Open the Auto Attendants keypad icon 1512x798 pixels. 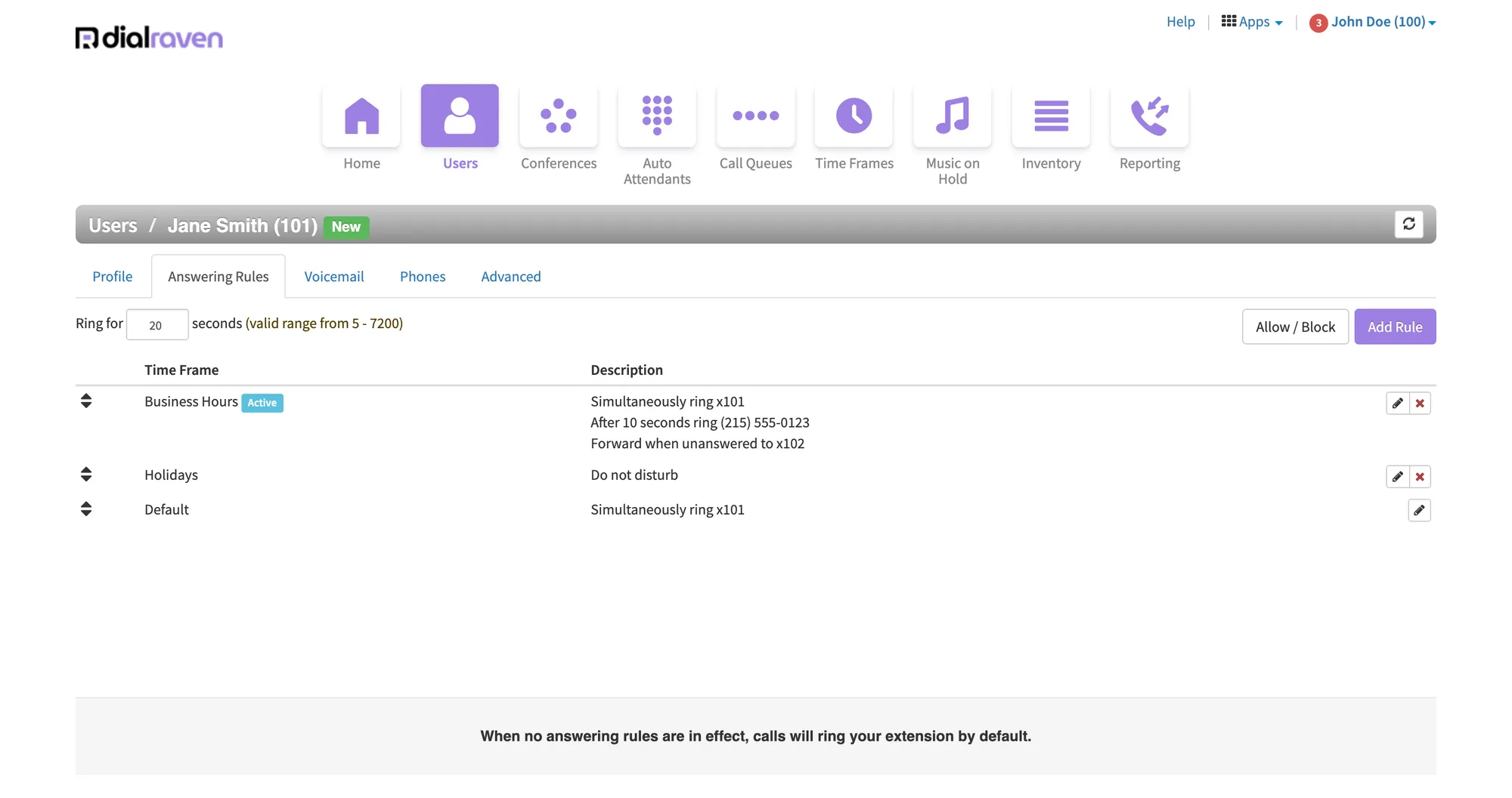click(657, 116)
